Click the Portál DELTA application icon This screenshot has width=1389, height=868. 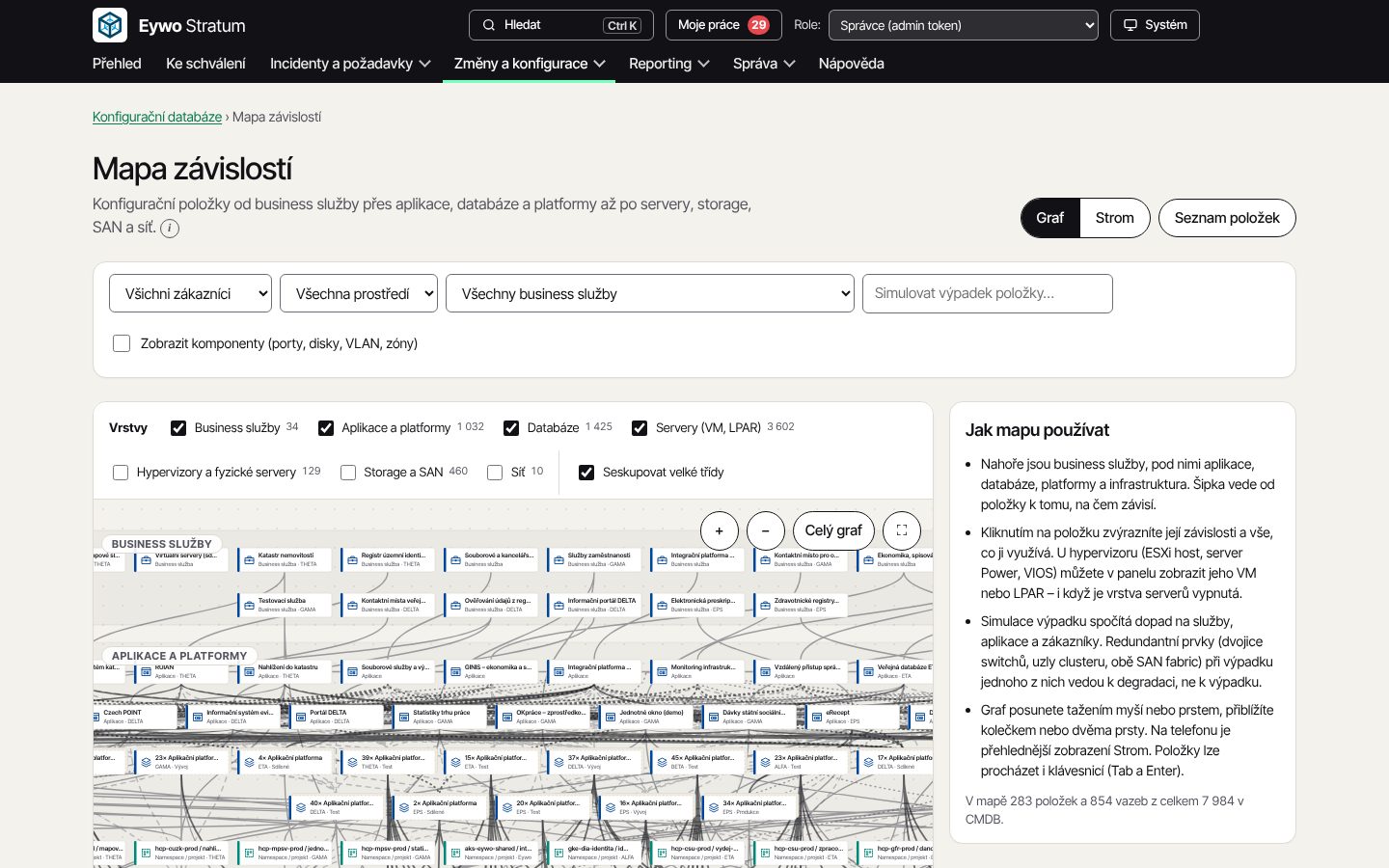[x=301, y=717]
